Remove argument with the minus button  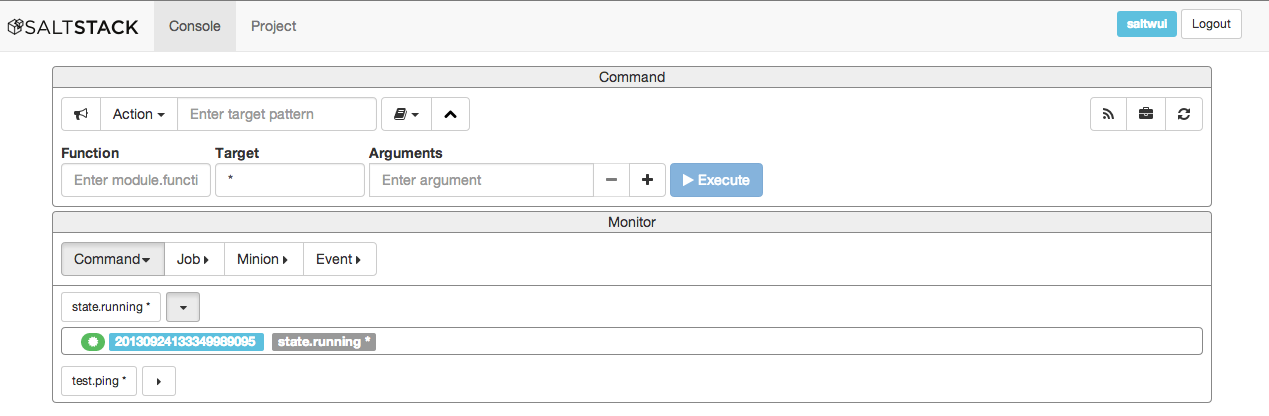(x=611, y=180)
